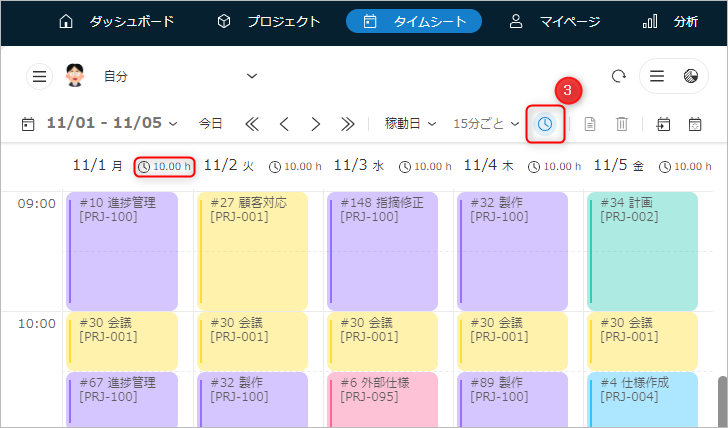The image size is (728, 428).
Task: Click the 10.00 h total for 11/1
Action: click(x=164, y=166)
